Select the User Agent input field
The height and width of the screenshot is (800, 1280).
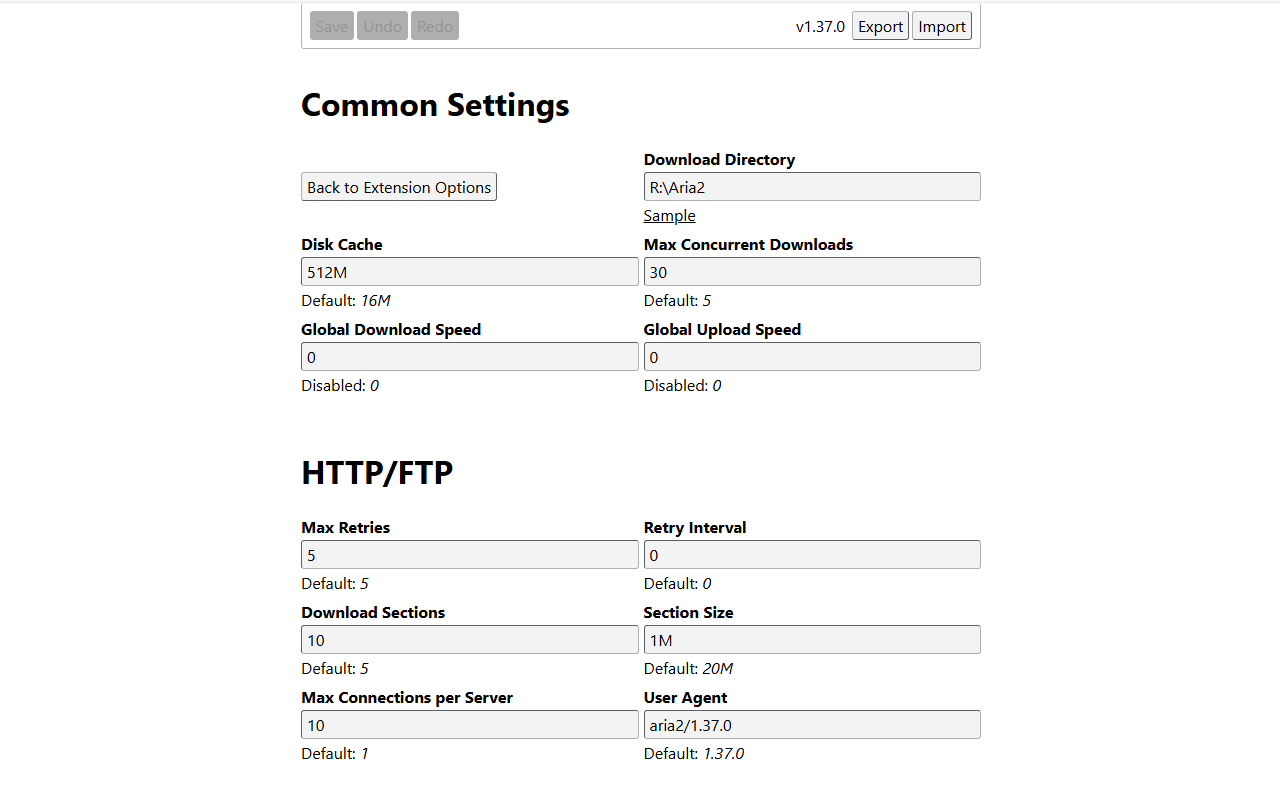(811, 725)
